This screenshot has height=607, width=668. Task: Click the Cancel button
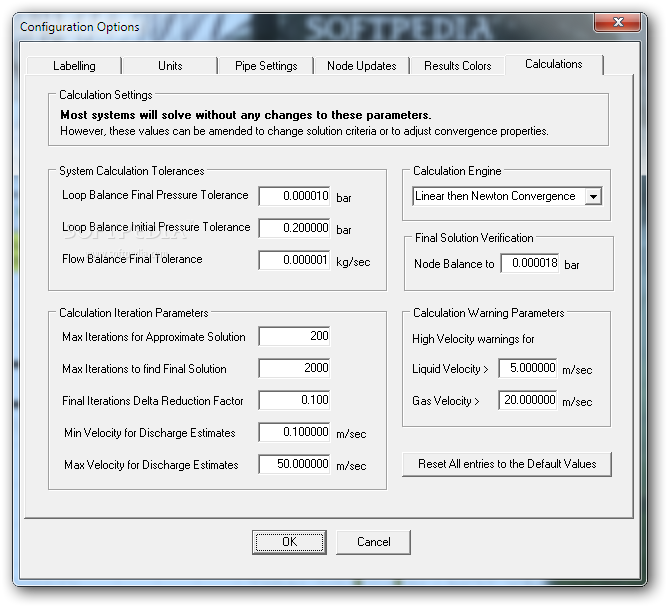click(374, 542)
